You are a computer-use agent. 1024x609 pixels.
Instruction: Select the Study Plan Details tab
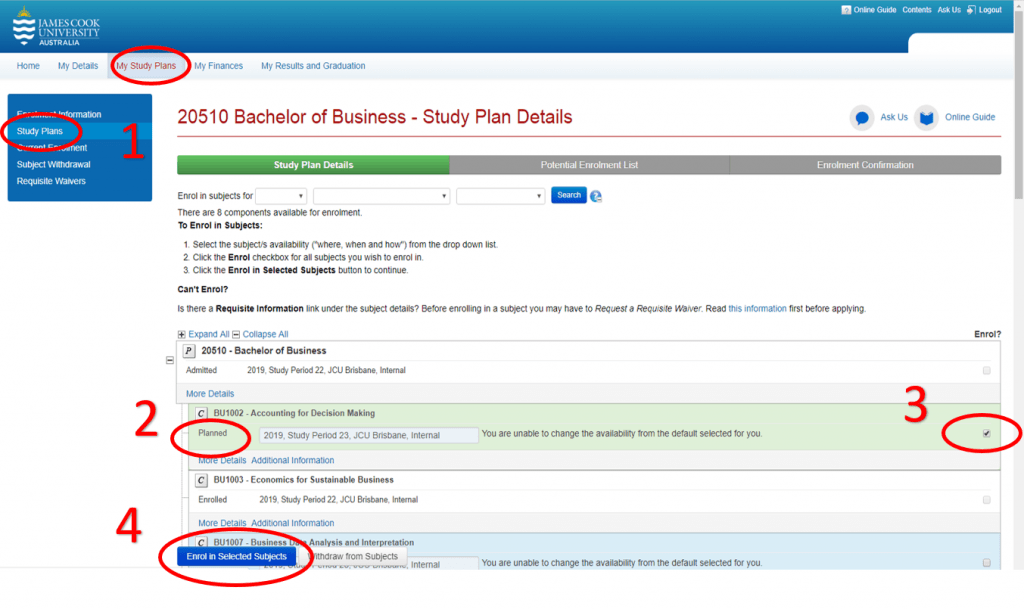[x=313, y=165]
